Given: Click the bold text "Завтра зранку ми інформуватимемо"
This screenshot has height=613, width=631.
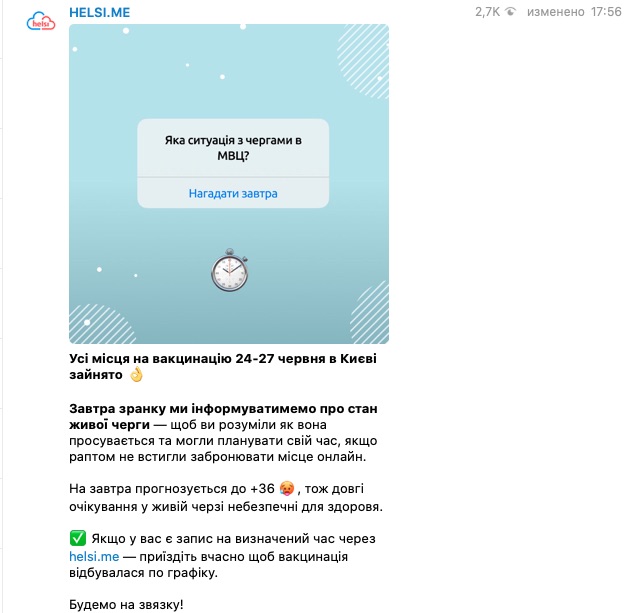Looking at the screenshot, I should click(223, 409).
